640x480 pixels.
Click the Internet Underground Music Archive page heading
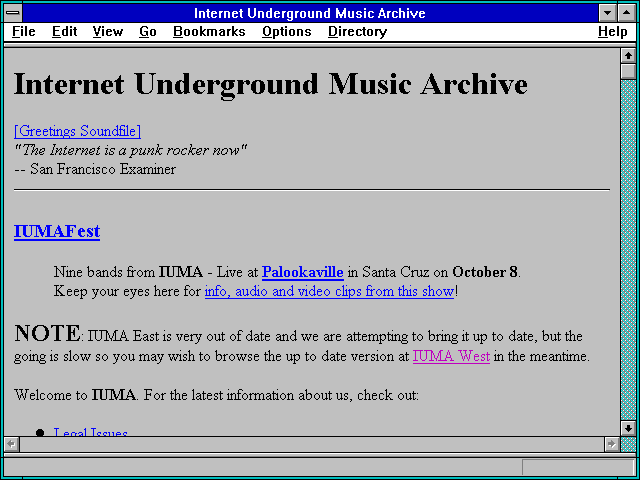click(x=271, y=84)
